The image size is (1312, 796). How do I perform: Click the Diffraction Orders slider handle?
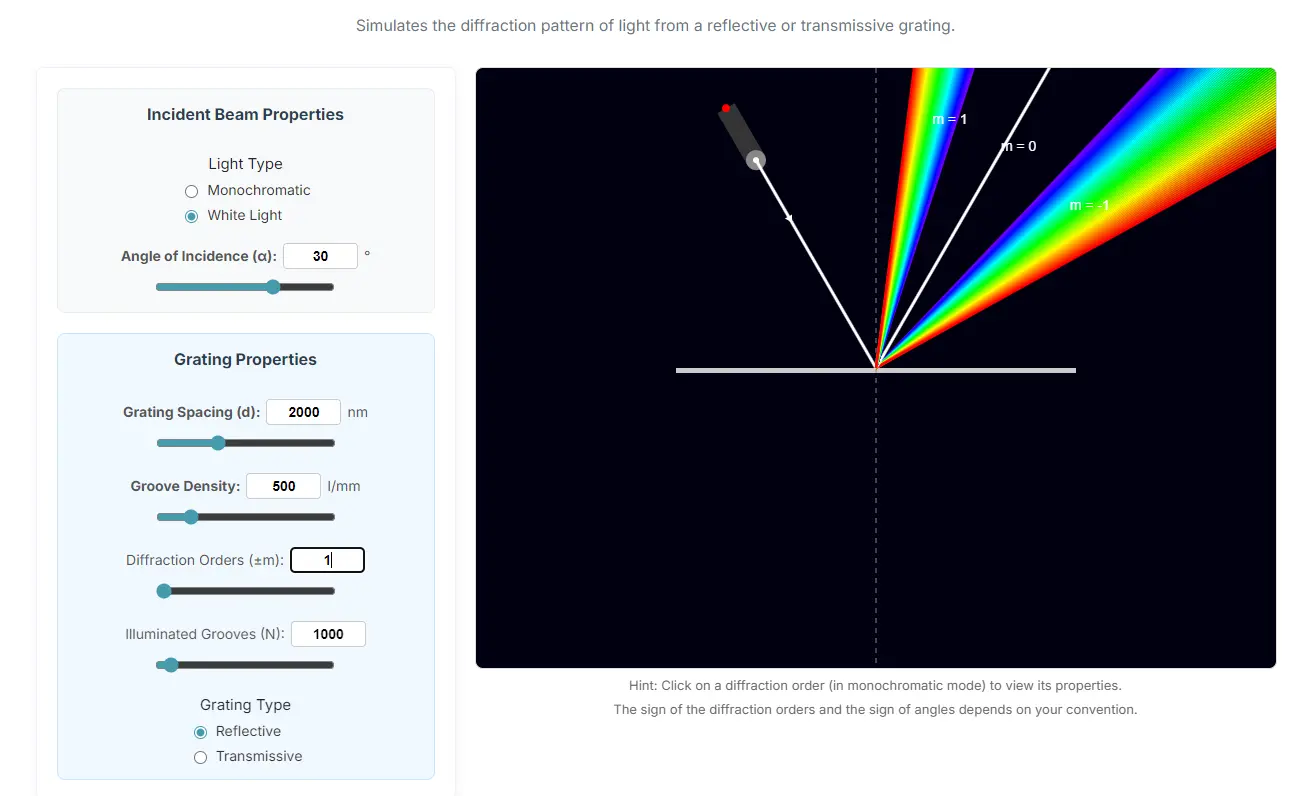tap(164, 591)
